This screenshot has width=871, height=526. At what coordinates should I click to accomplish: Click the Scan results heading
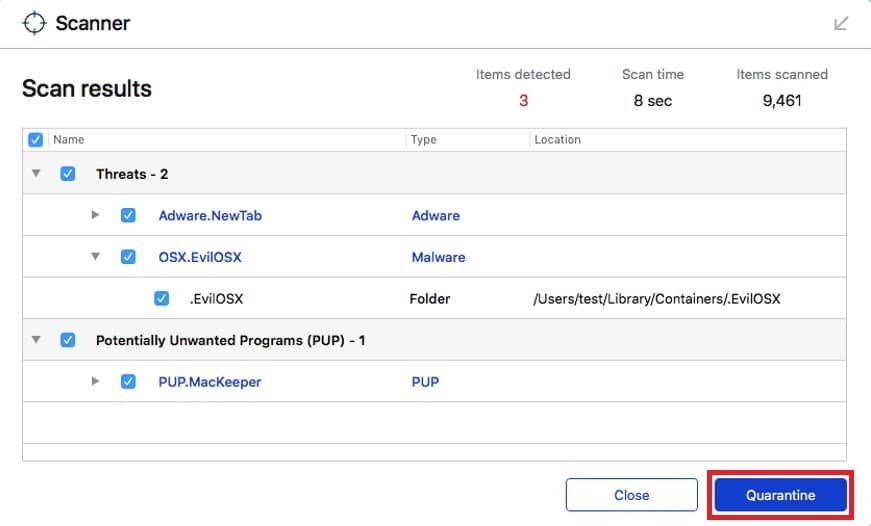point(87,89)
